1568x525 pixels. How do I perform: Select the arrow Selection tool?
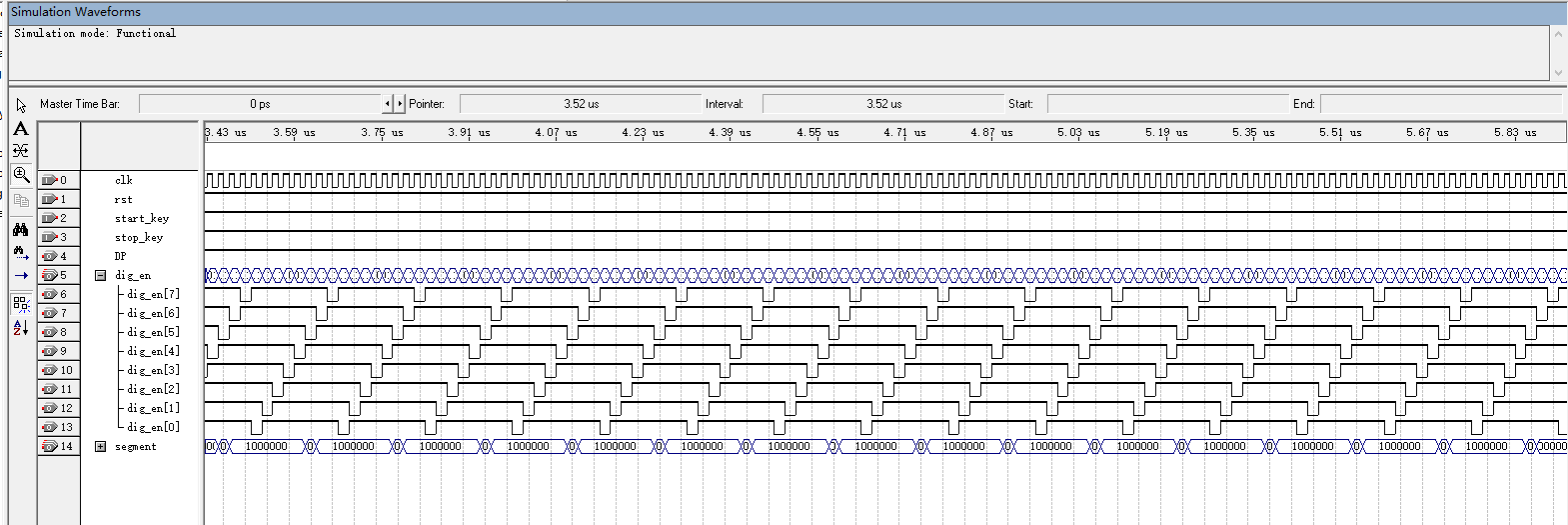tap(21, 105)
